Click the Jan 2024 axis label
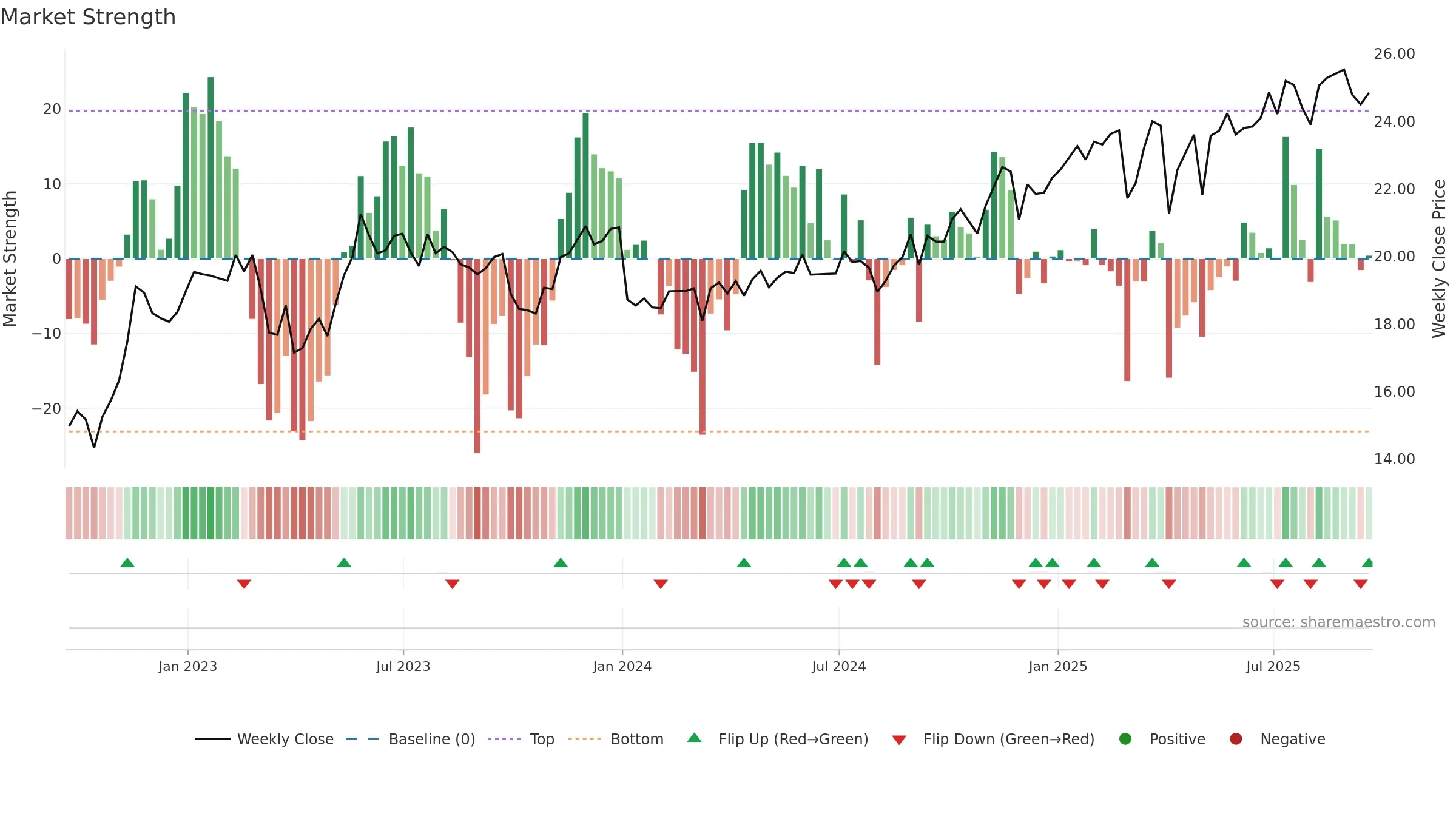The height and width of the screenshot is (819, 1456). 622,666
